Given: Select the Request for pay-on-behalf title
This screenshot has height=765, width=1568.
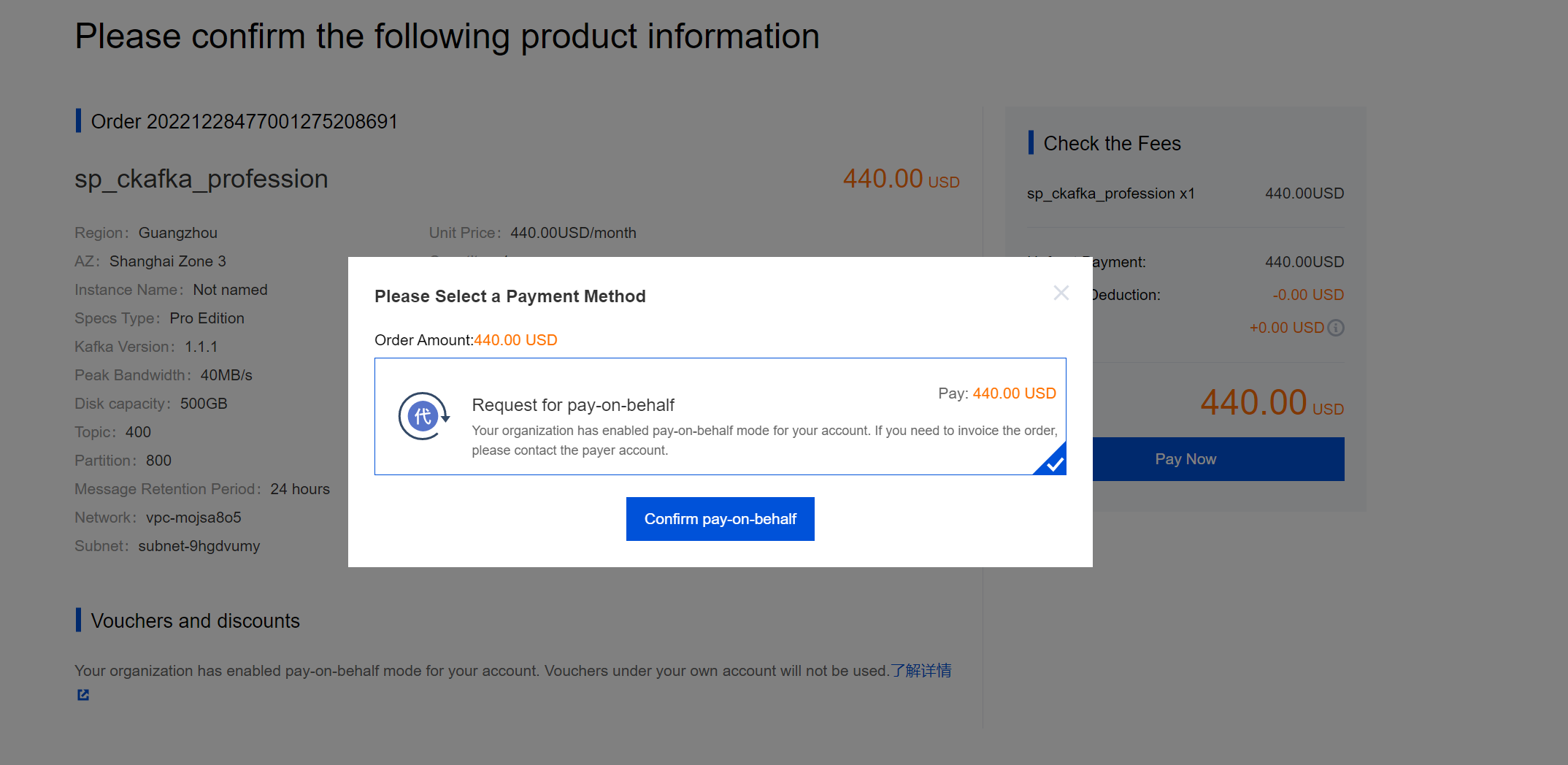Looking at the screenshot, I should click(x=573, y=405).
